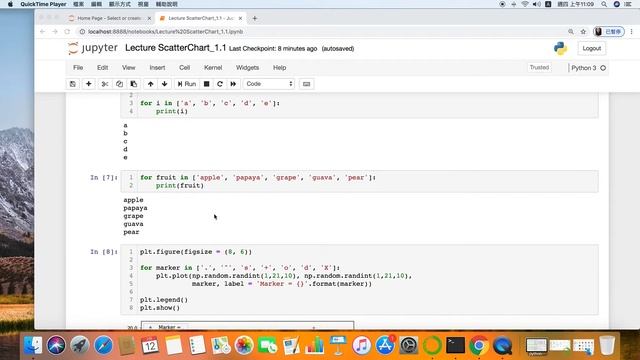
Task: Open the Kernel menu
Action: point(213,68)
